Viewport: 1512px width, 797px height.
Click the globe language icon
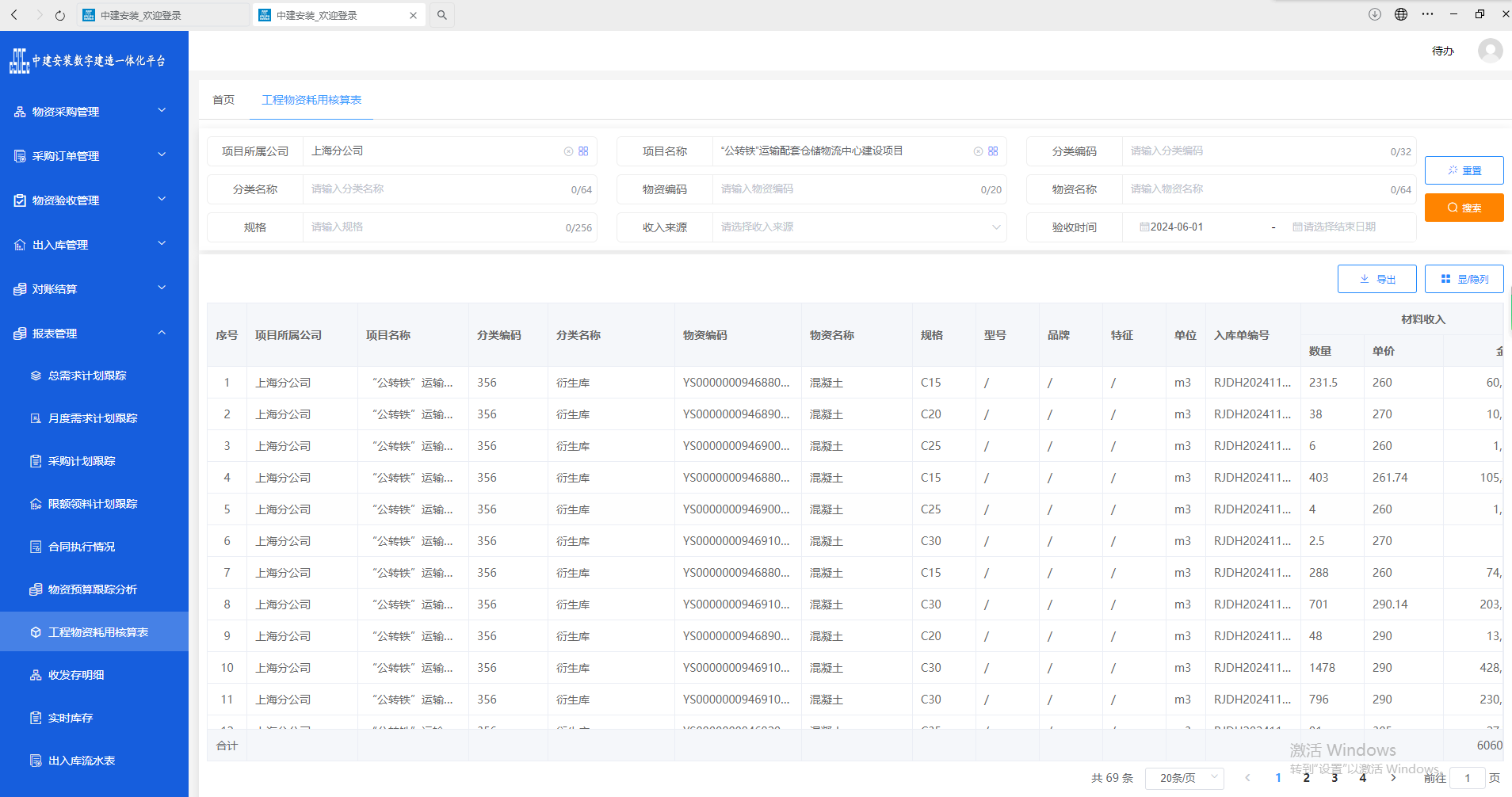tap(1401, 14)
